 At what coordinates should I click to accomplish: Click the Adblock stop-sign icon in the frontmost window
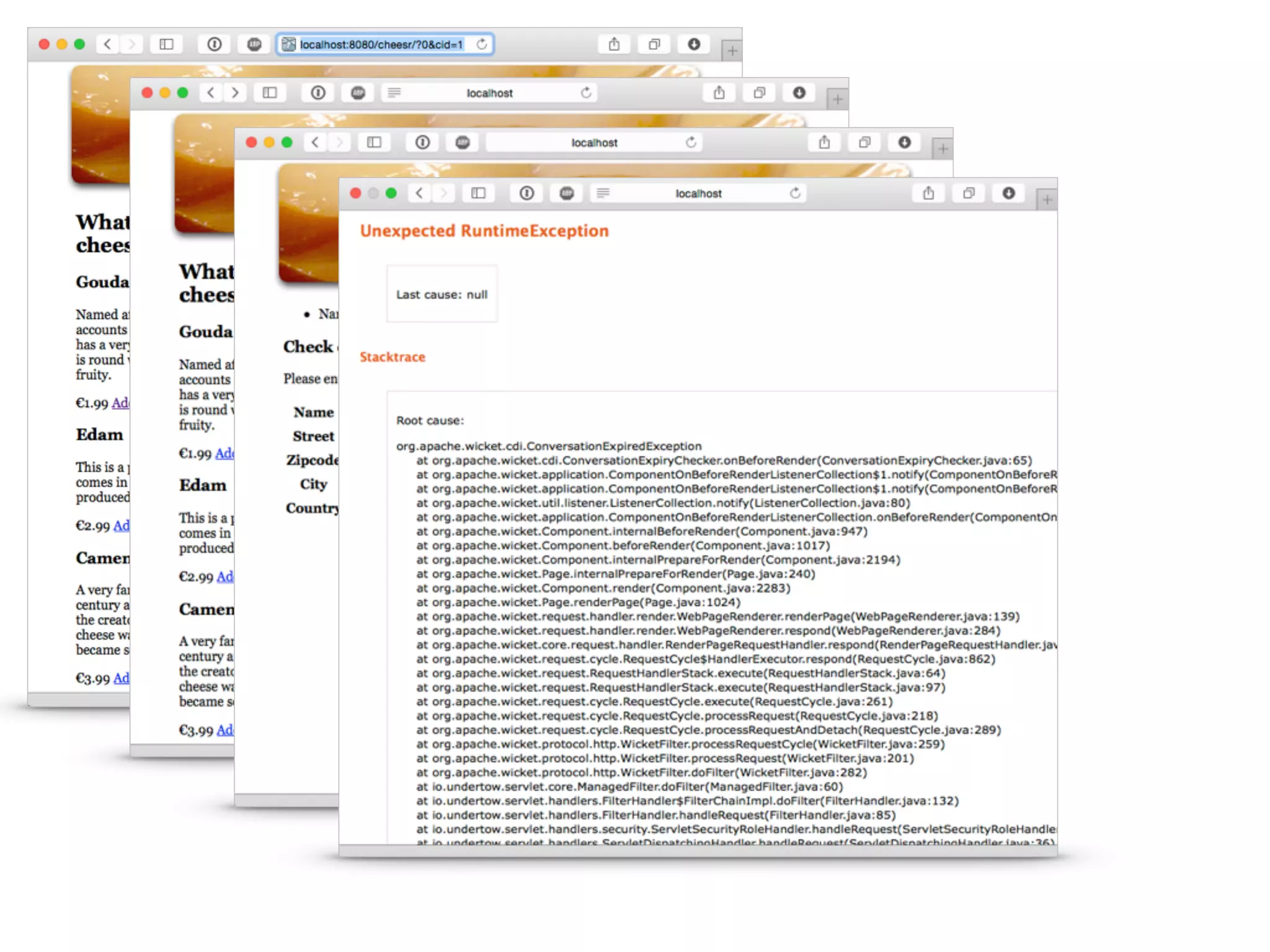tap(567, 193)
